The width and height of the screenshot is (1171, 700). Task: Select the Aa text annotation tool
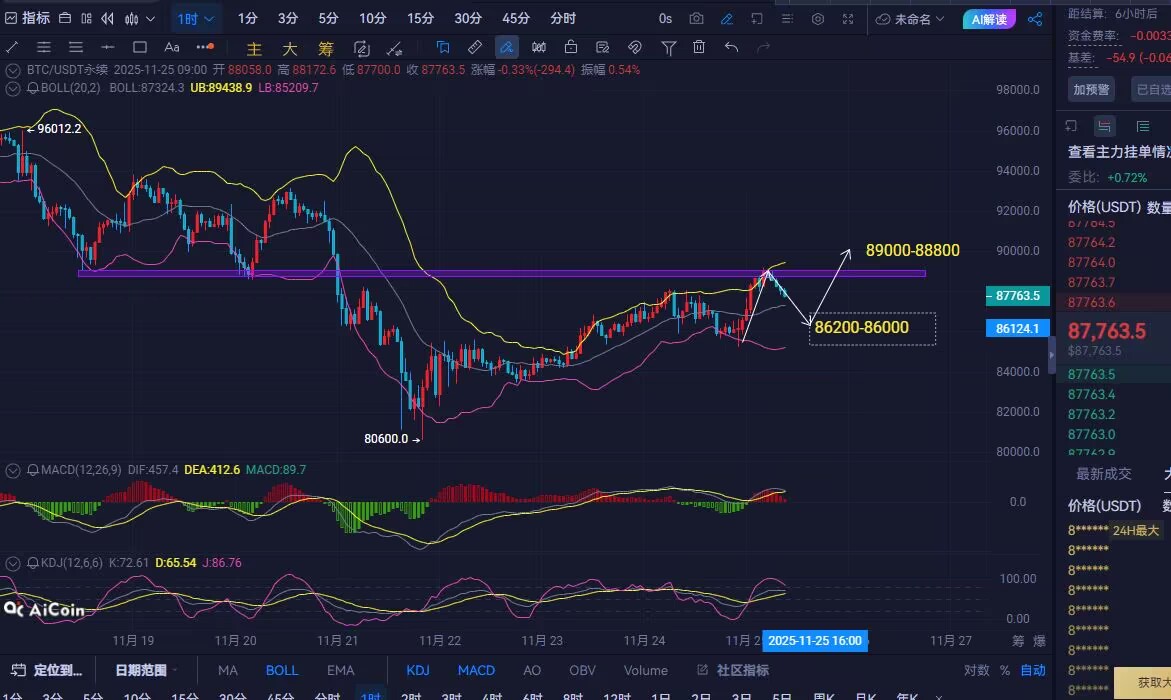[172, 47]
